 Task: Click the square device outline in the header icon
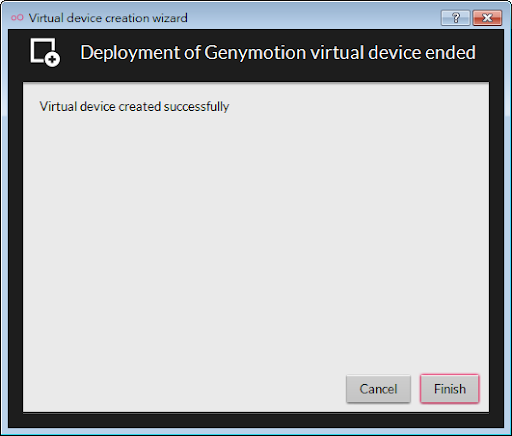(x=40, y=48)
